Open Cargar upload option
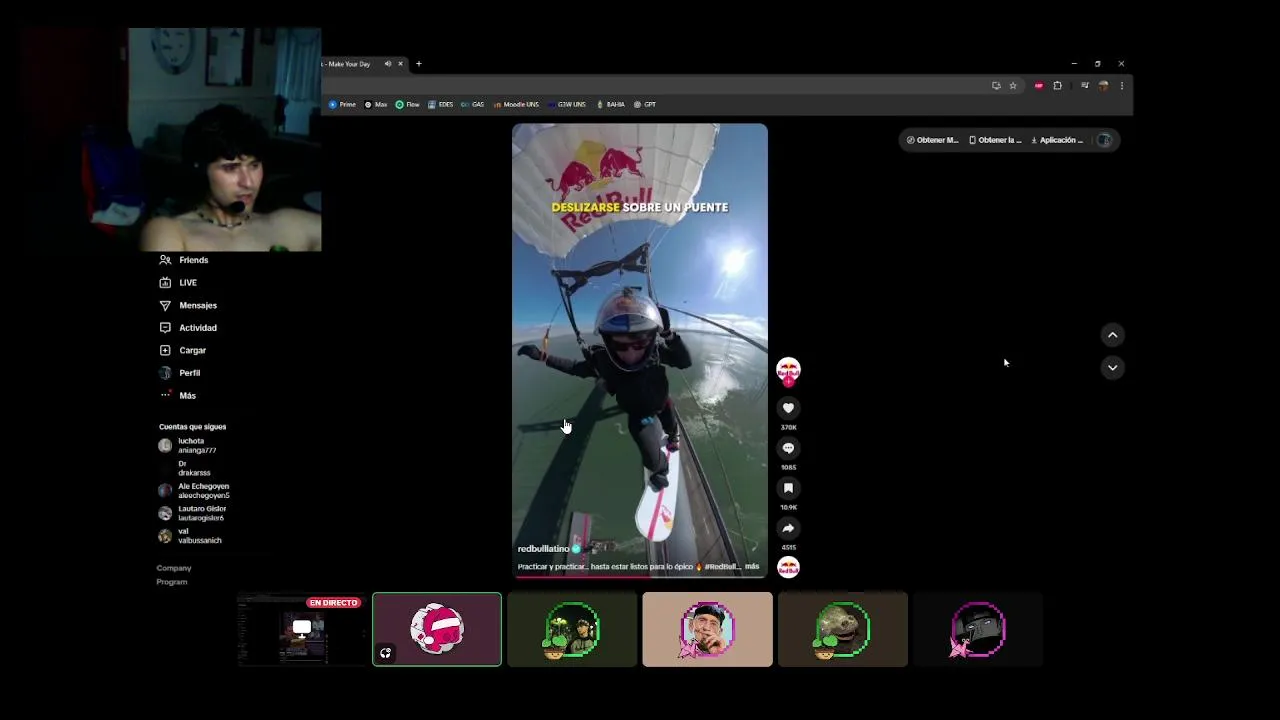 [183, 350]
